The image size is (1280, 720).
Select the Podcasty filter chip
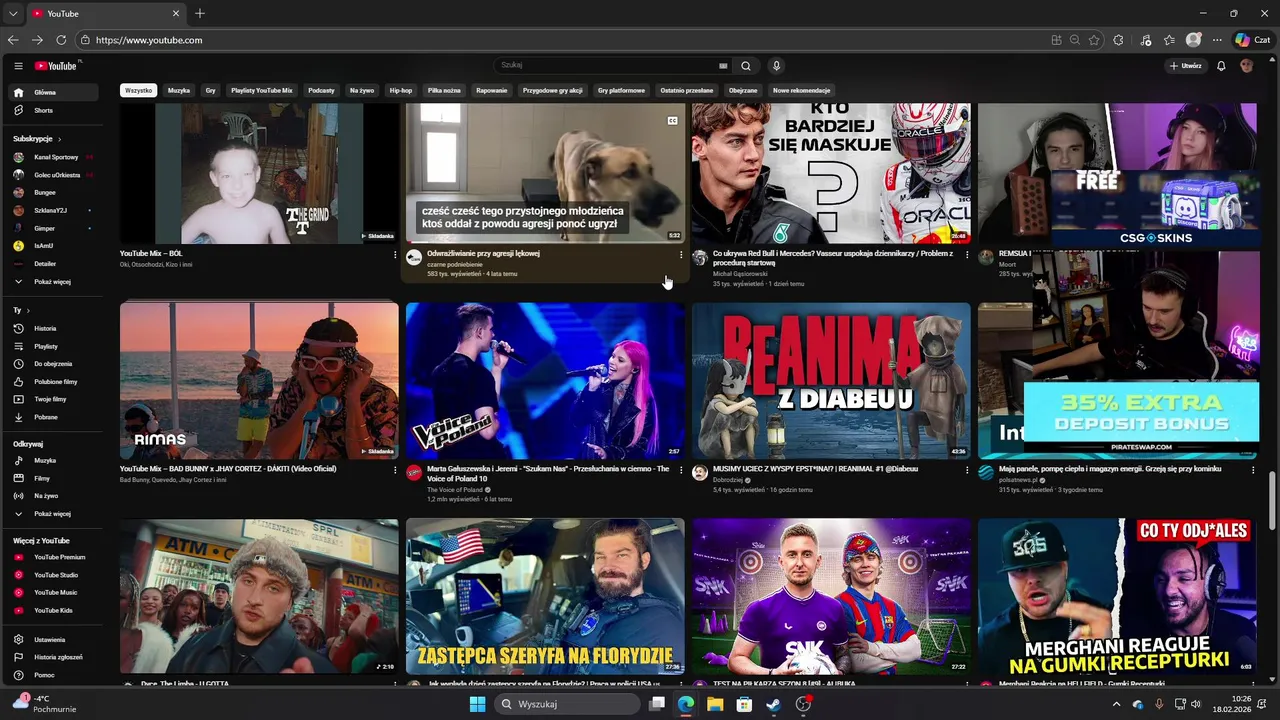[x=321, y=90]
